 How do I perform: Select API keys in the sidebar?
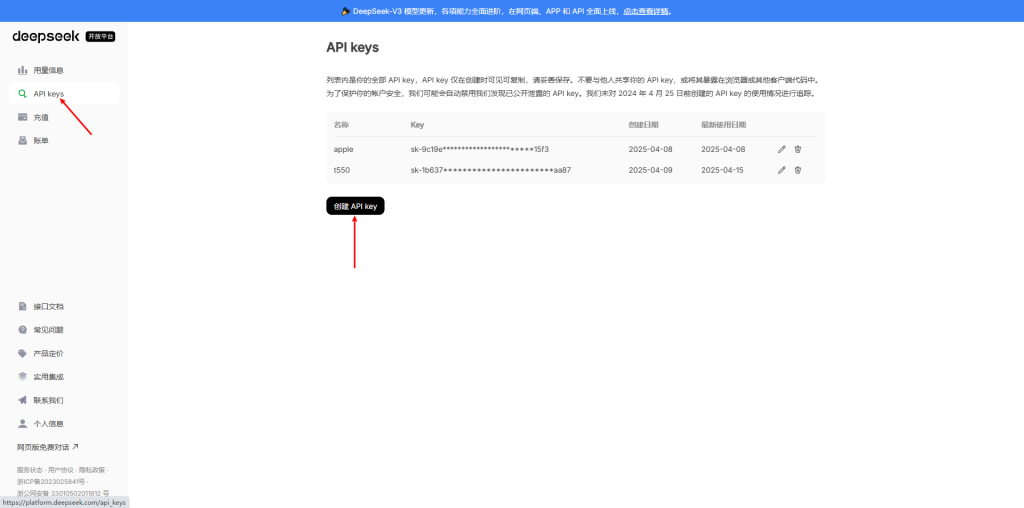pos(63,93)
